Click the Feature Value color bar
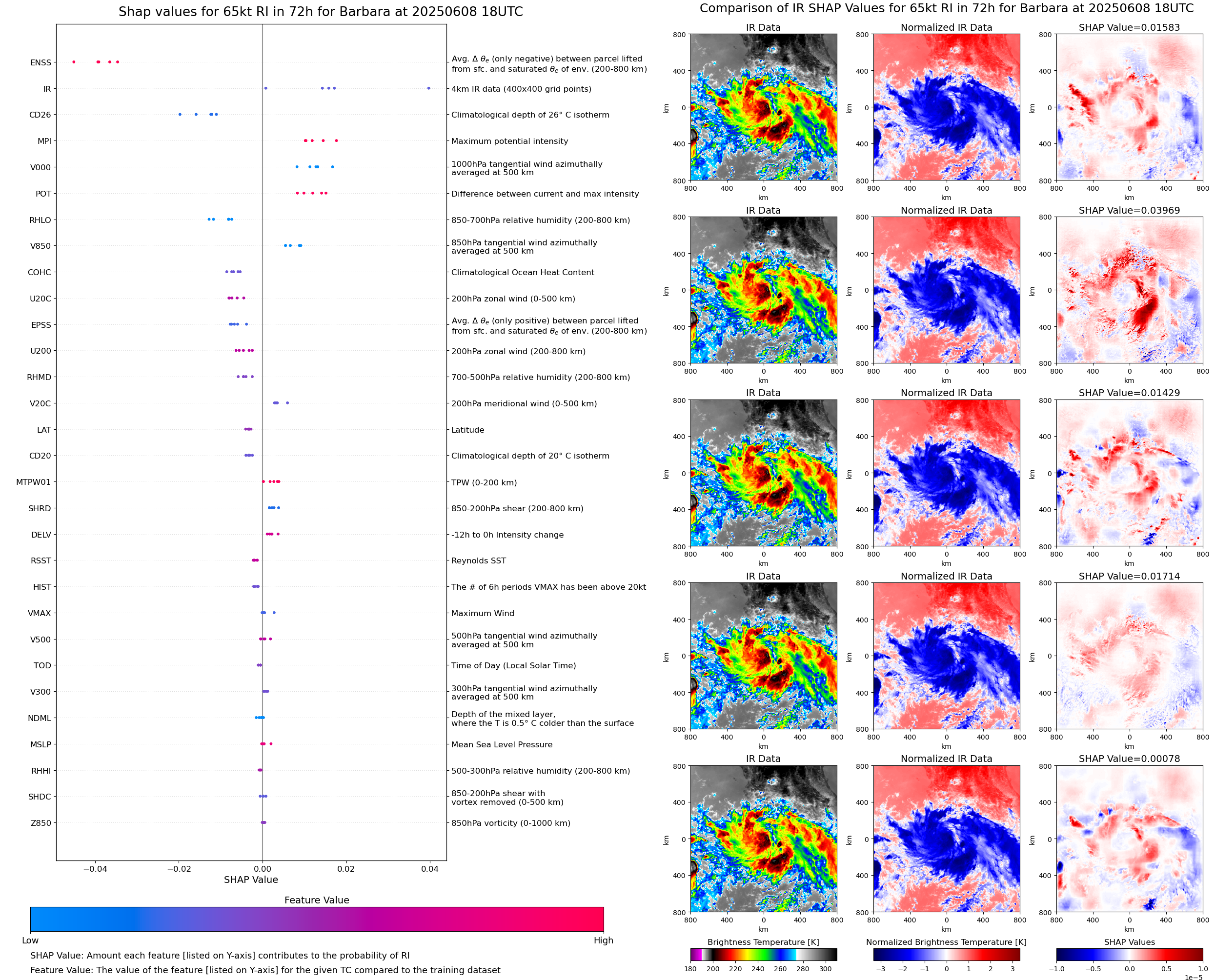The width and height of the screenshot is (1215, 980). pos(317,919)
